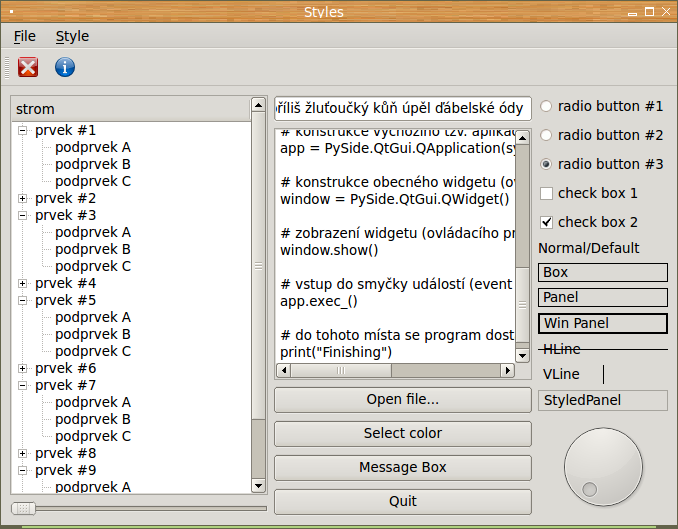Maximize the Styles window

(649, 12)
